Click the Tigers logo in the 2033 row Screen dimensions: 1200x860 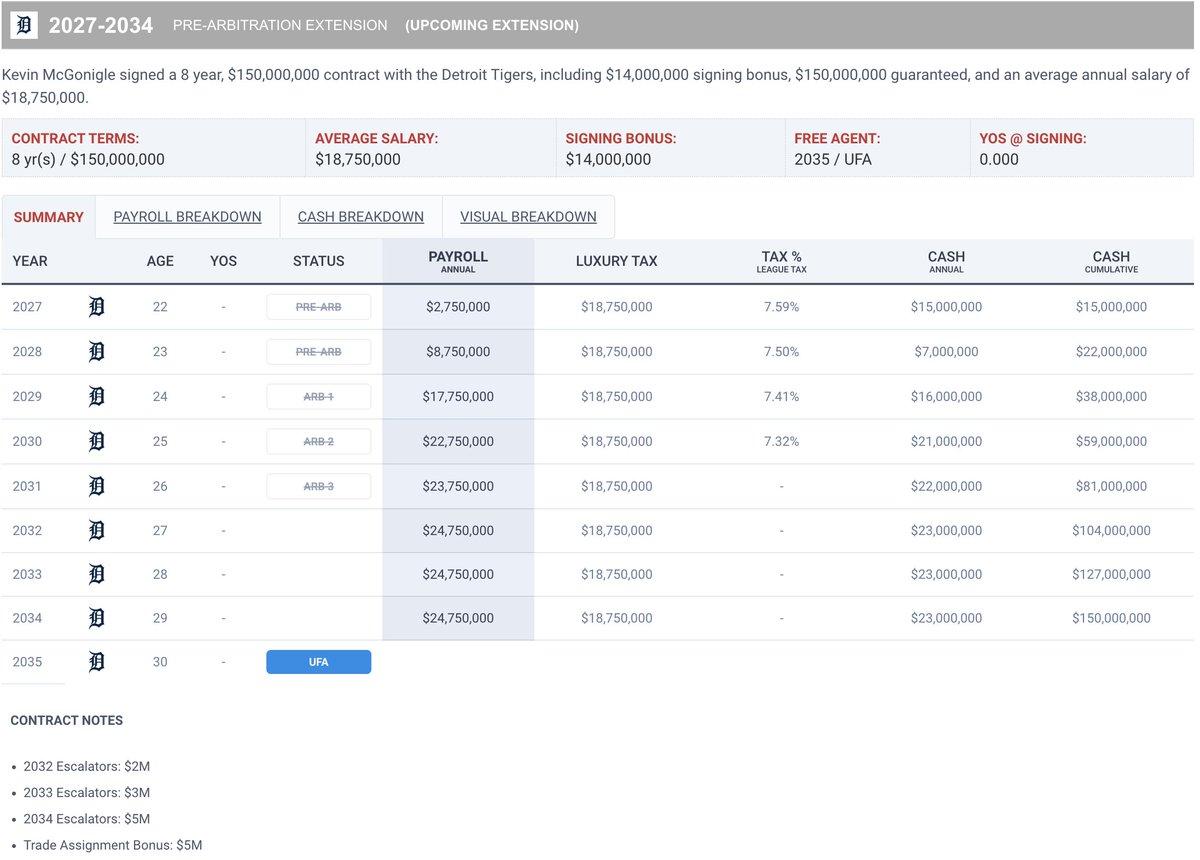96,575
